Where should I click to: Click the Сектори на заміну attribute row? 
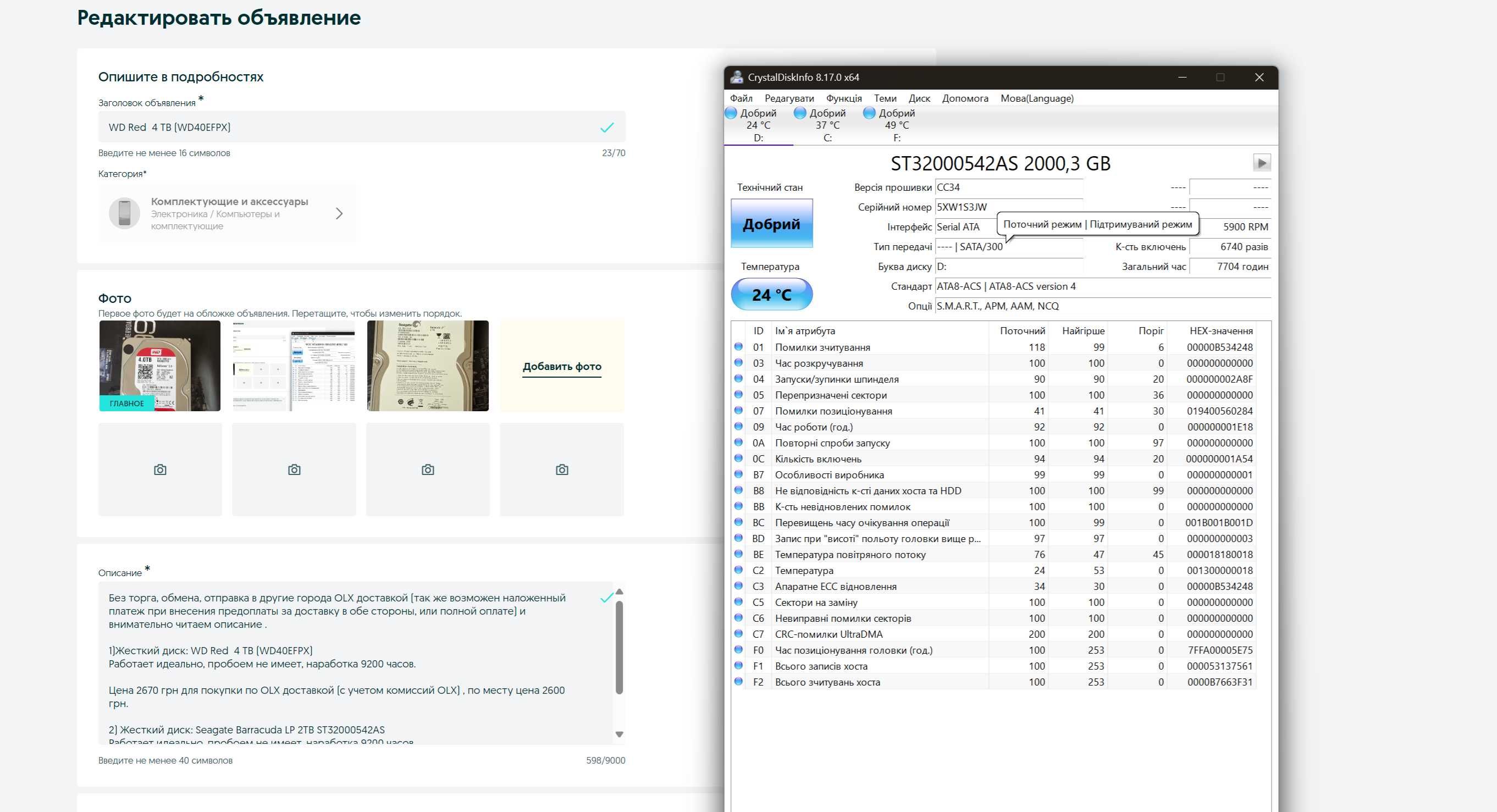(x=994, y=602)
